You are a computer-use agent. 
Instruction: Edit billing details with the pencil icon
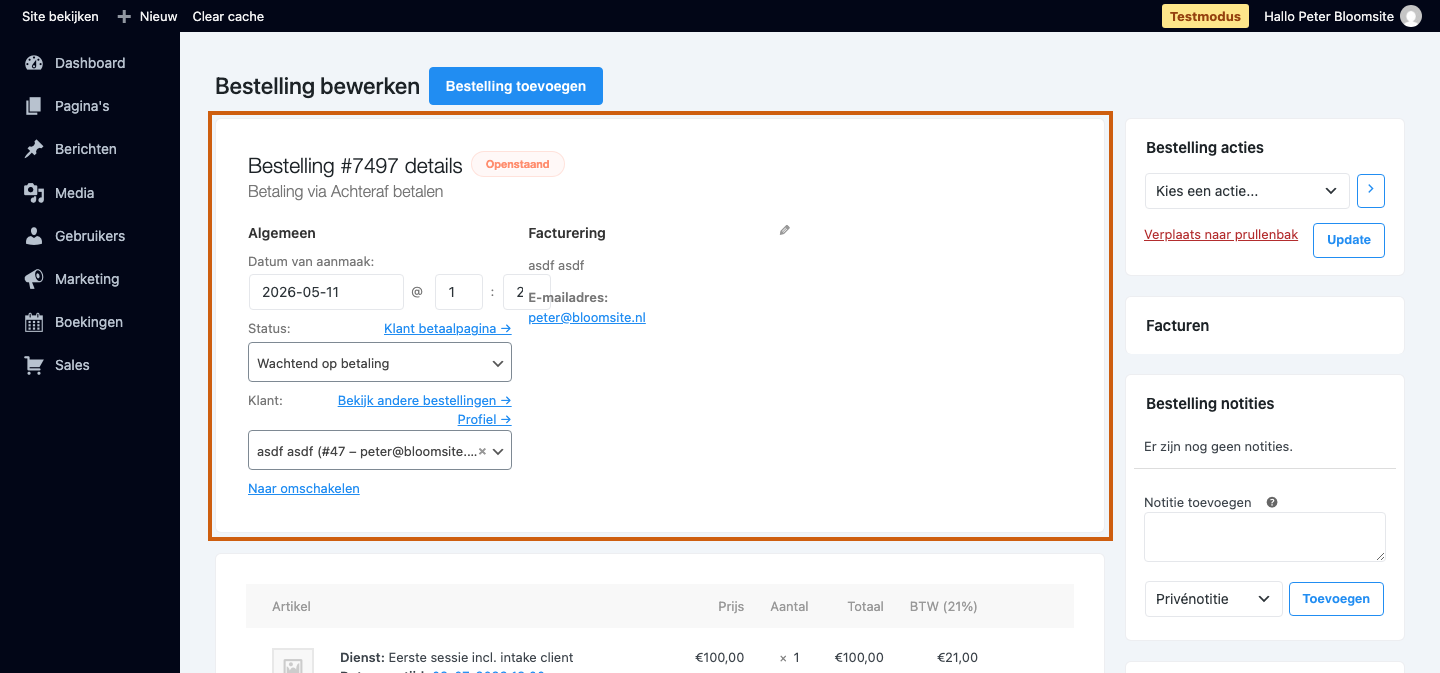point(785,230)
